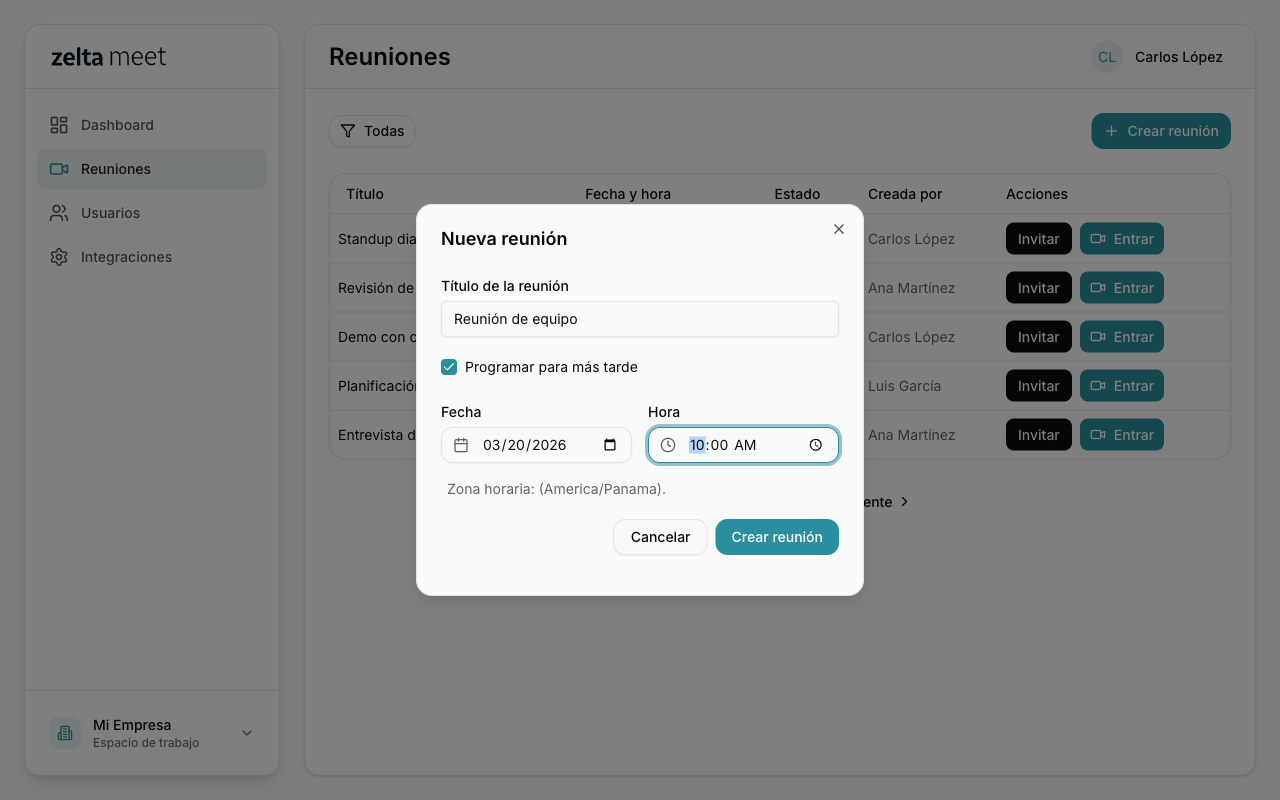Open the Todas filter dropdown
The image size is (1280, 800).
(372, 131)
